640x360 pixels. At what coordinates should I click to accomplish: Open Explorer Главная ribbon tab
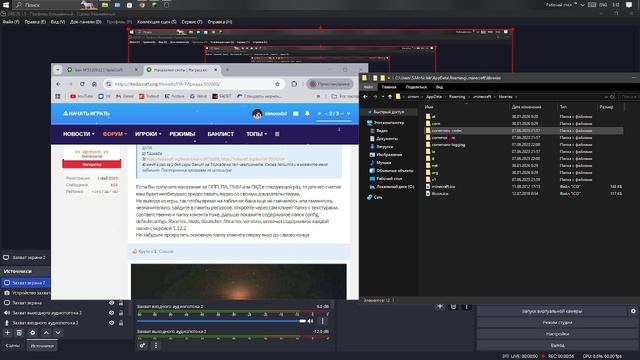click(x=389, y=87)
